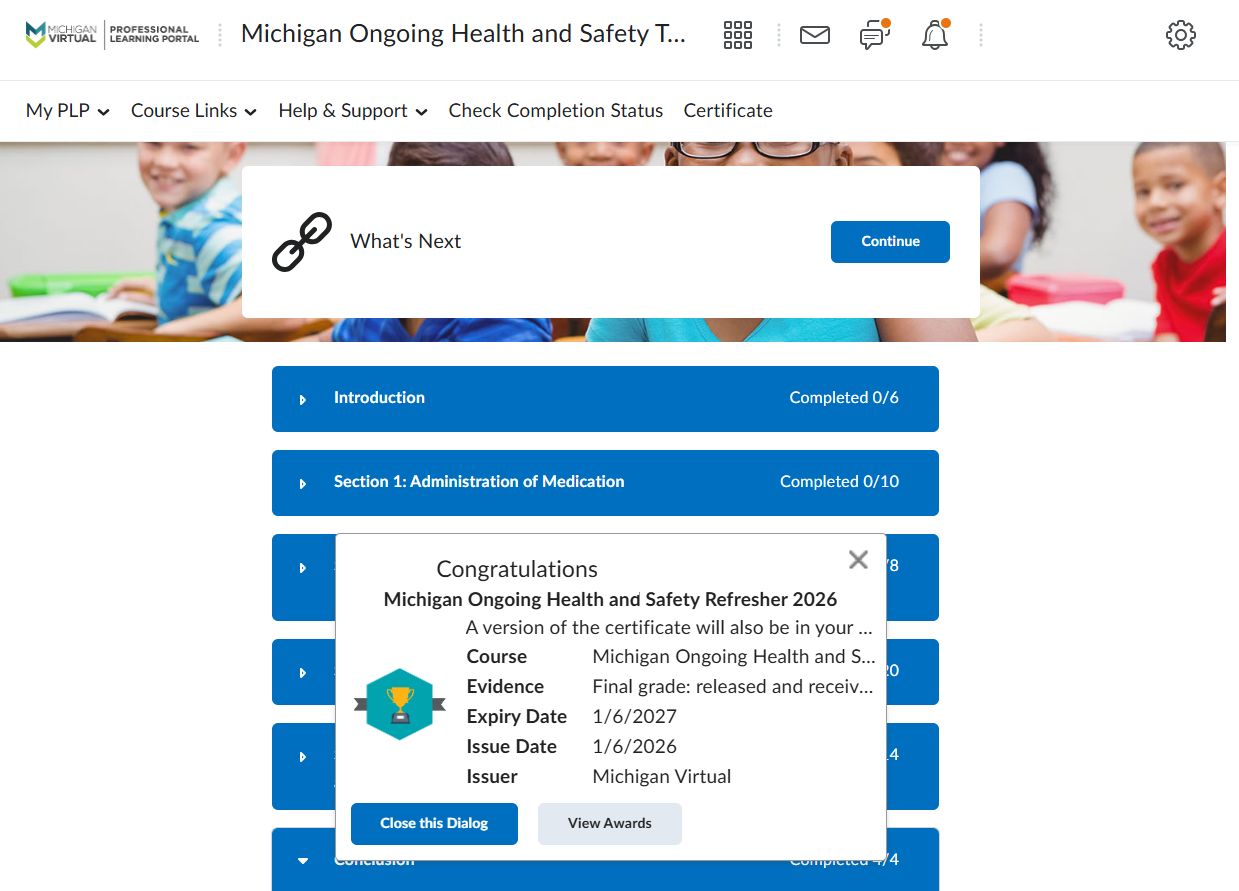The image size is (1239, 891).
Task: Open the notifications bell icon
Action: pyautogui.click(x=934, y=36)
